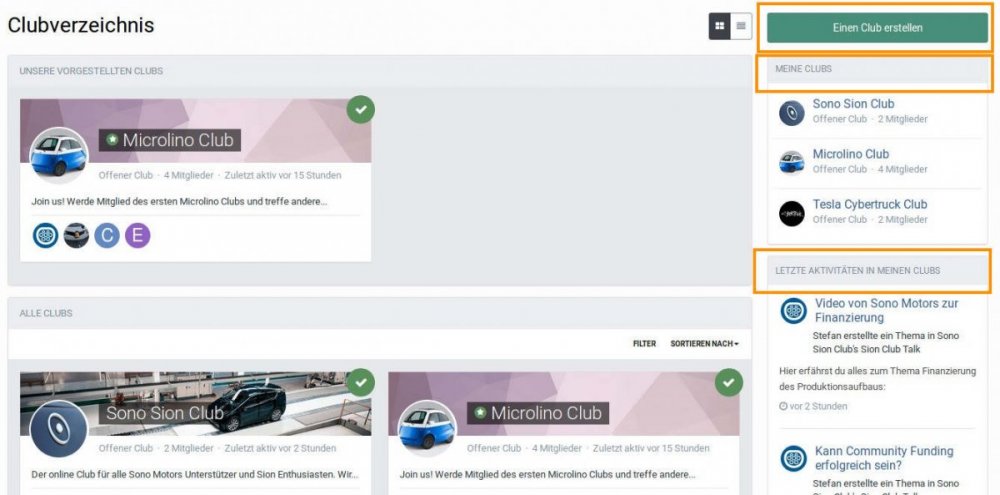Open Tesla Cybertruck Club link in sidebar
The width and height of the screenshot is (1000, 495).
coord(870,204)
